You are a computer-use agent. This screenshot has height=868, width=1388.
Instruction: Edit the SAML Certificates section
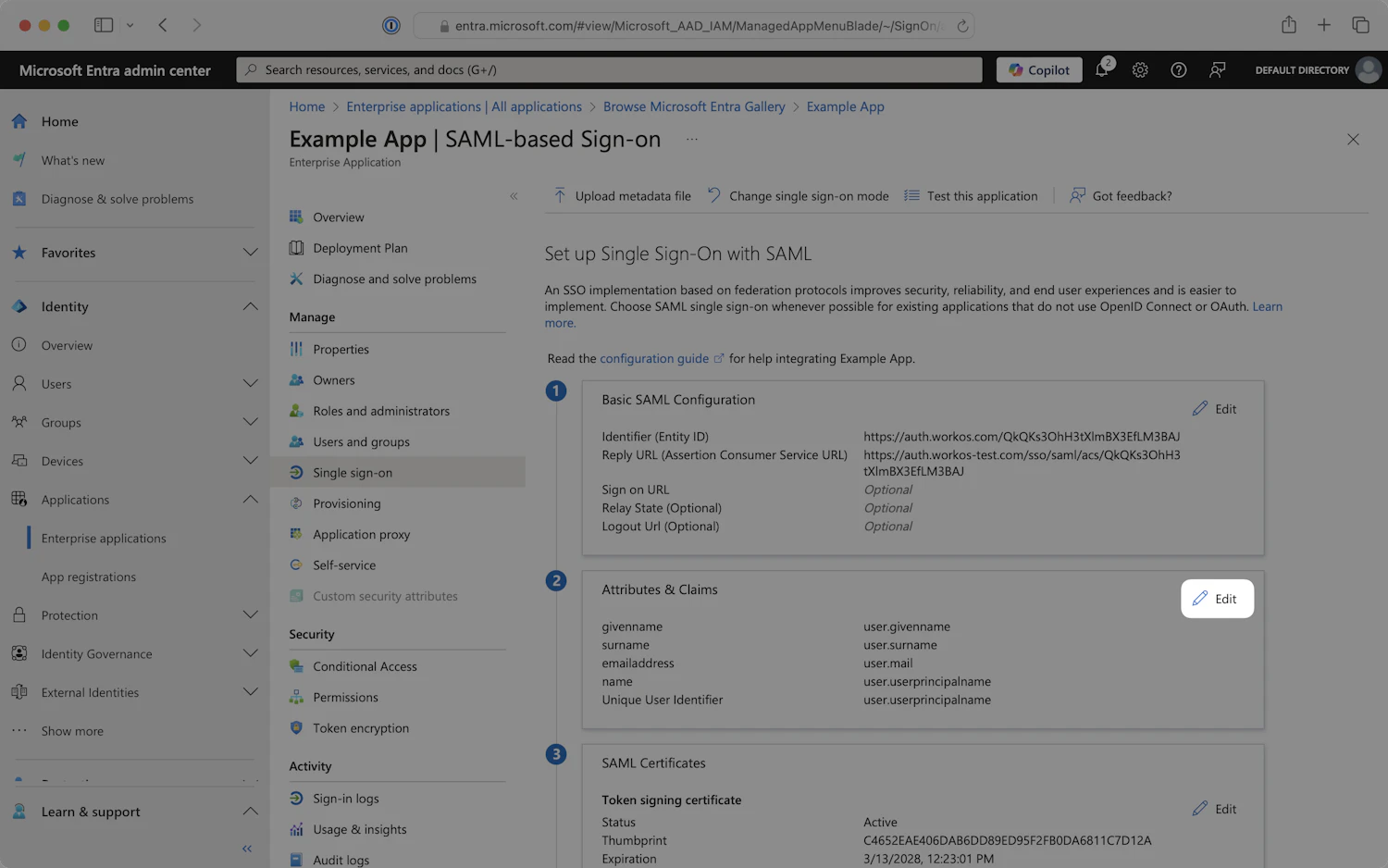[1215, 809]
